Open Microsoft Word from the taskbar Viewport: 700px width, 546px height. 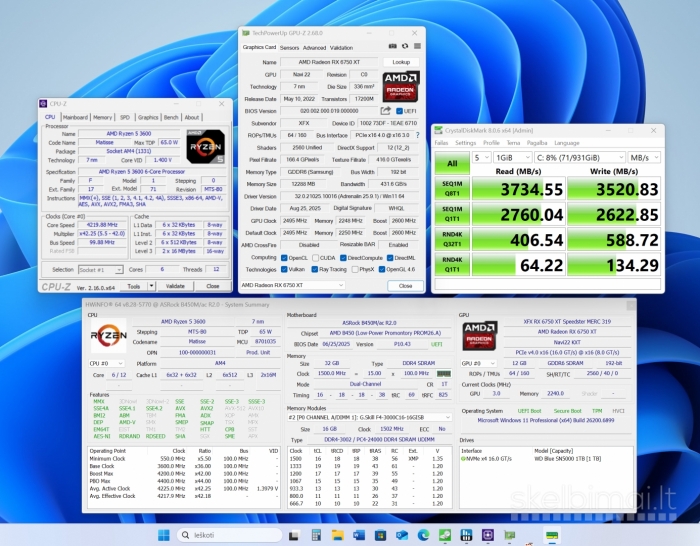(359, 535)
